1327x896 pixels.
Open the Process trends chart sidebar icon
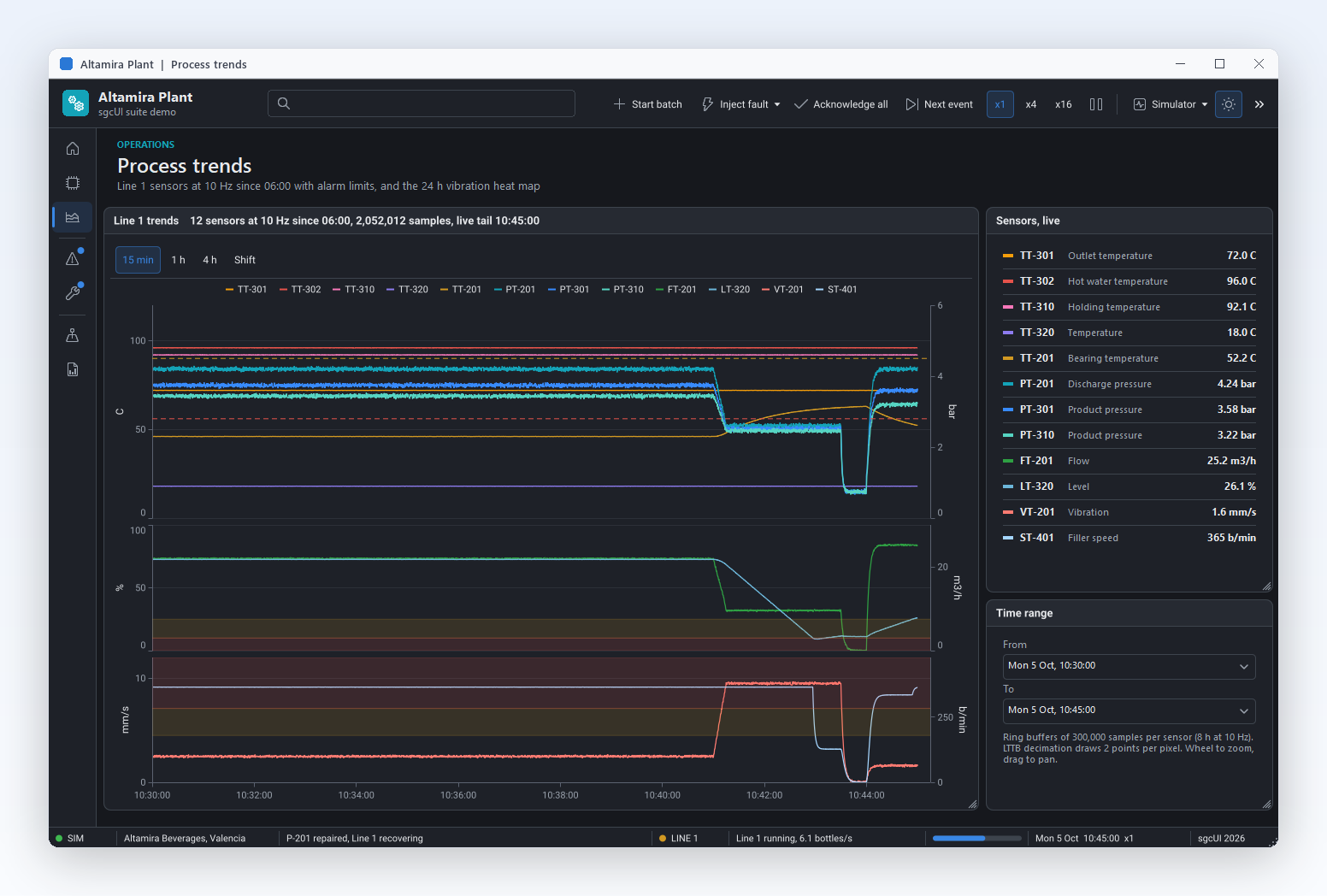(73, 217)
